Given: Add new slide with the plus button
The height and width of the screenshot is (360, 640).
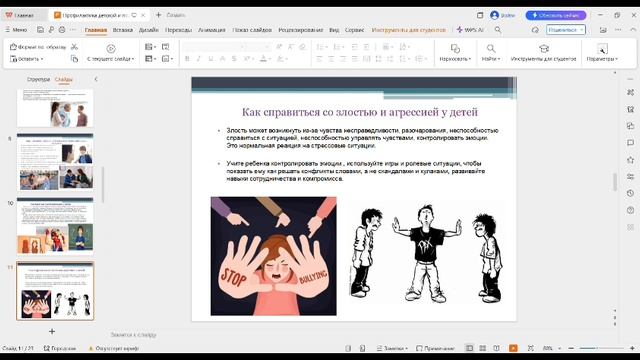Looking at the screenshot, I should tap(52, 331).
